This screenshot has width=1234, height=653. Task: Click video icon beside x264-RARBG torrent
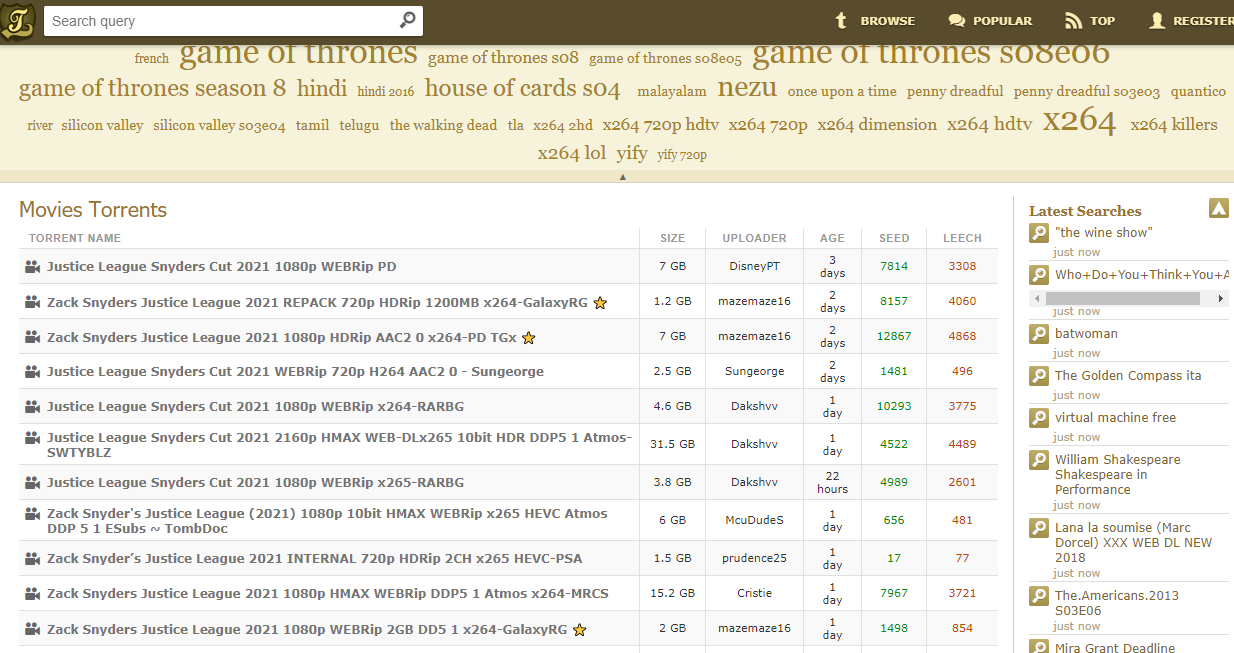click(x=33, y=406)
